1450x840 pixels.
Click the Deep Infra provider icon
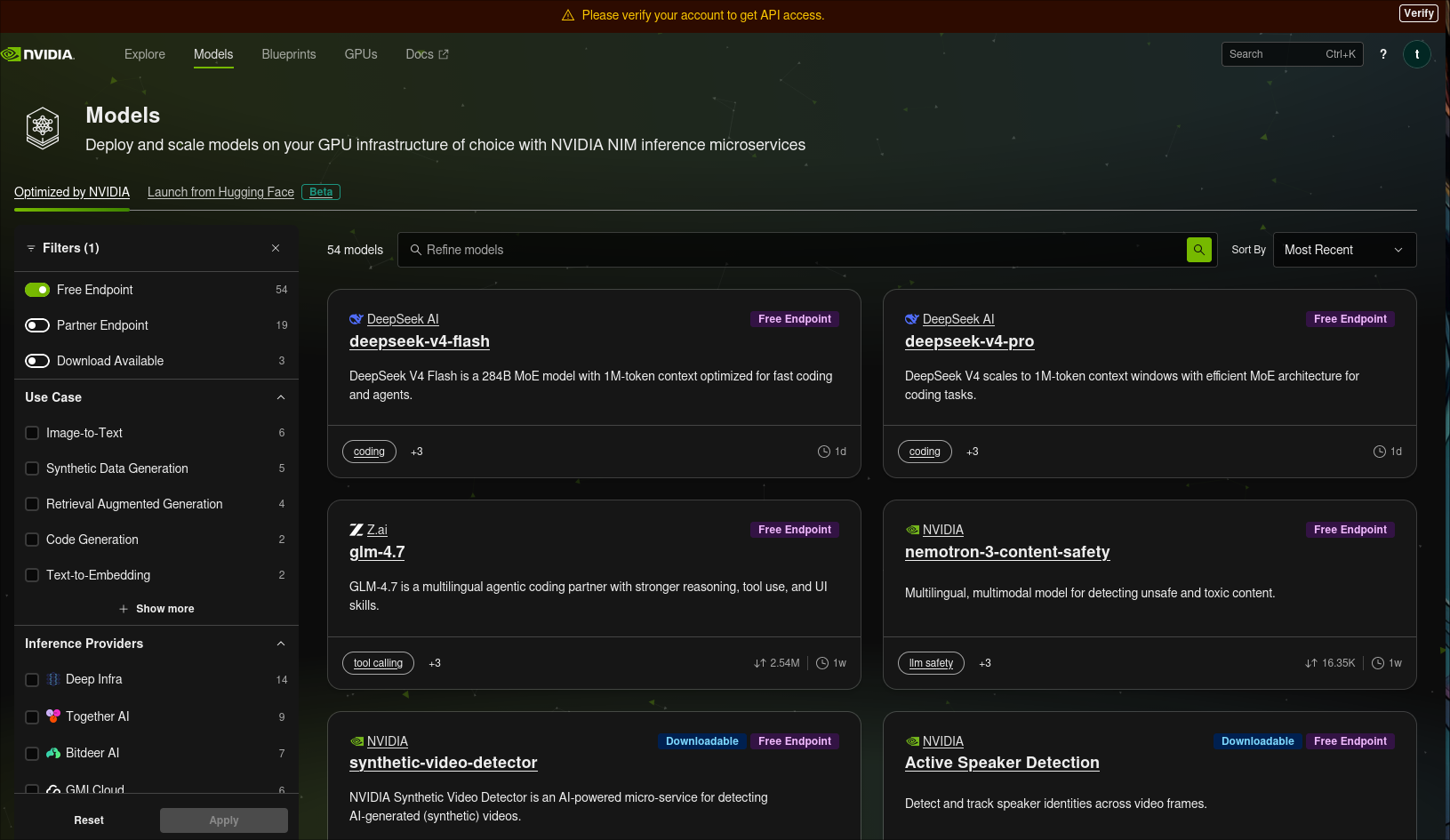53,679
